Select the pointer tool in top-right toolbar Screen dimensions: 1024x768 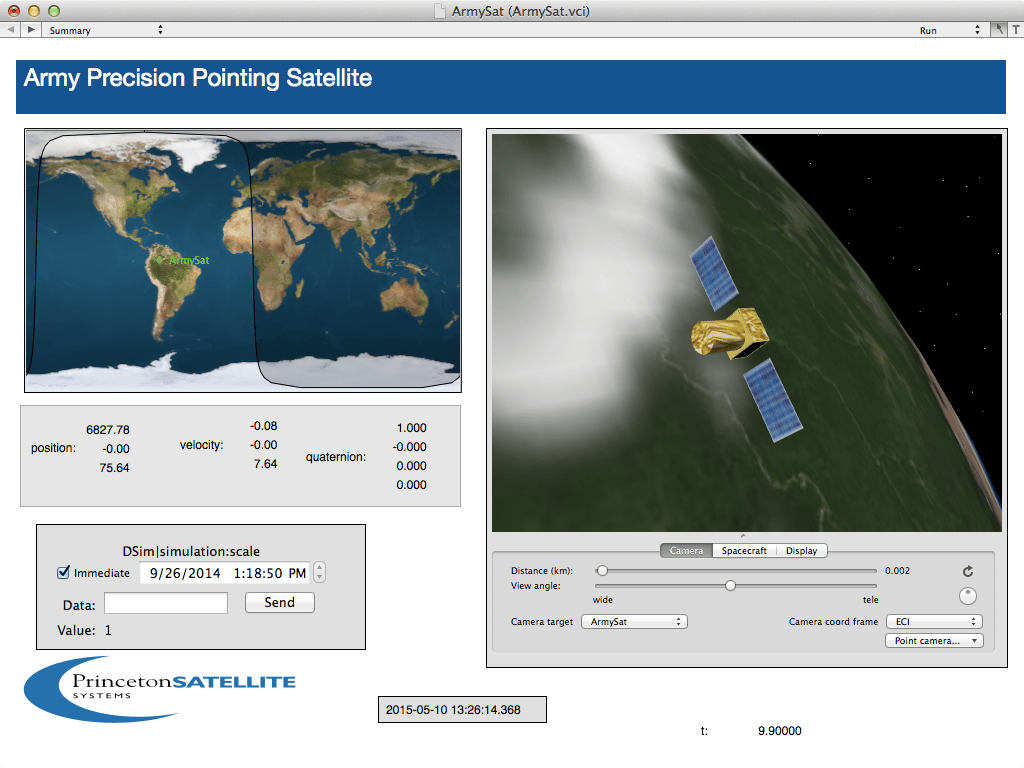[x=999, y=30]
